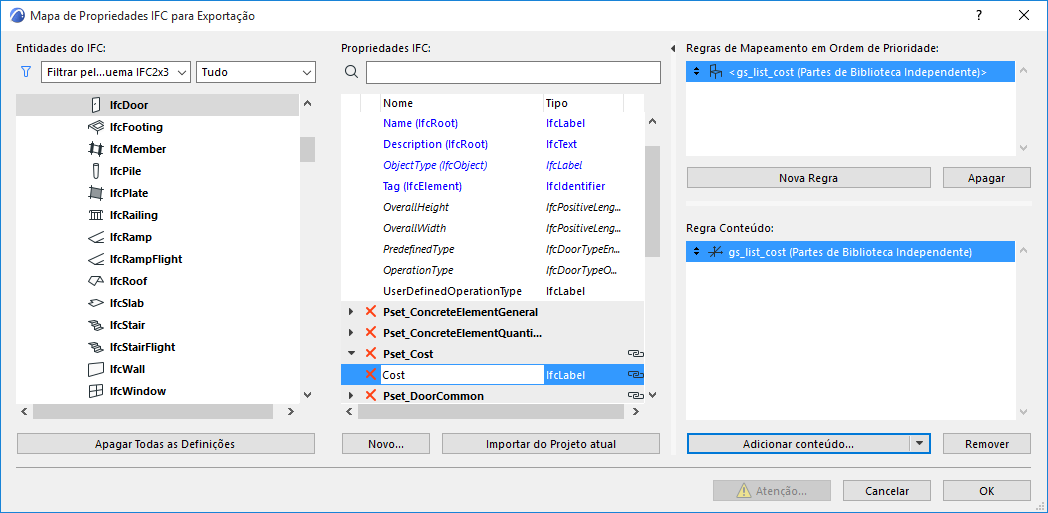
Task: Click the search magnifier icon
Action: pyautogui.click(x=351, y=72)
